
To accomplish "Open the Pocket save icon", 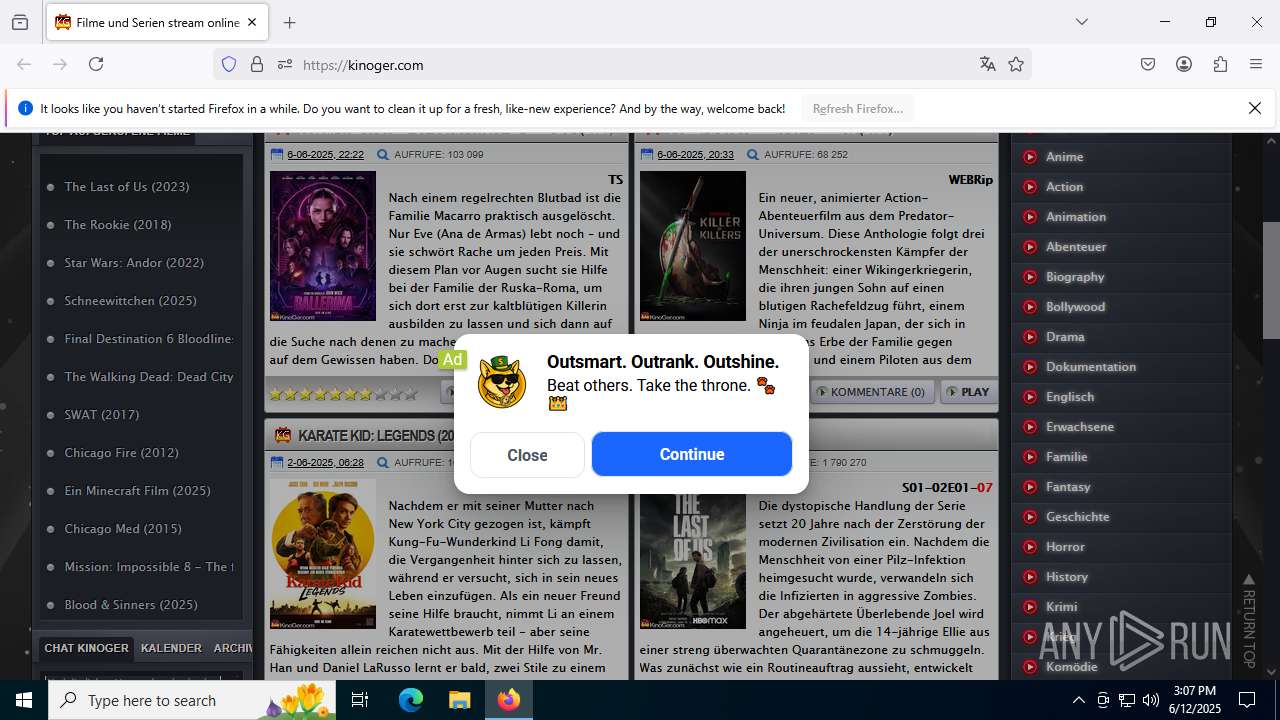I will pos(1148,64).
